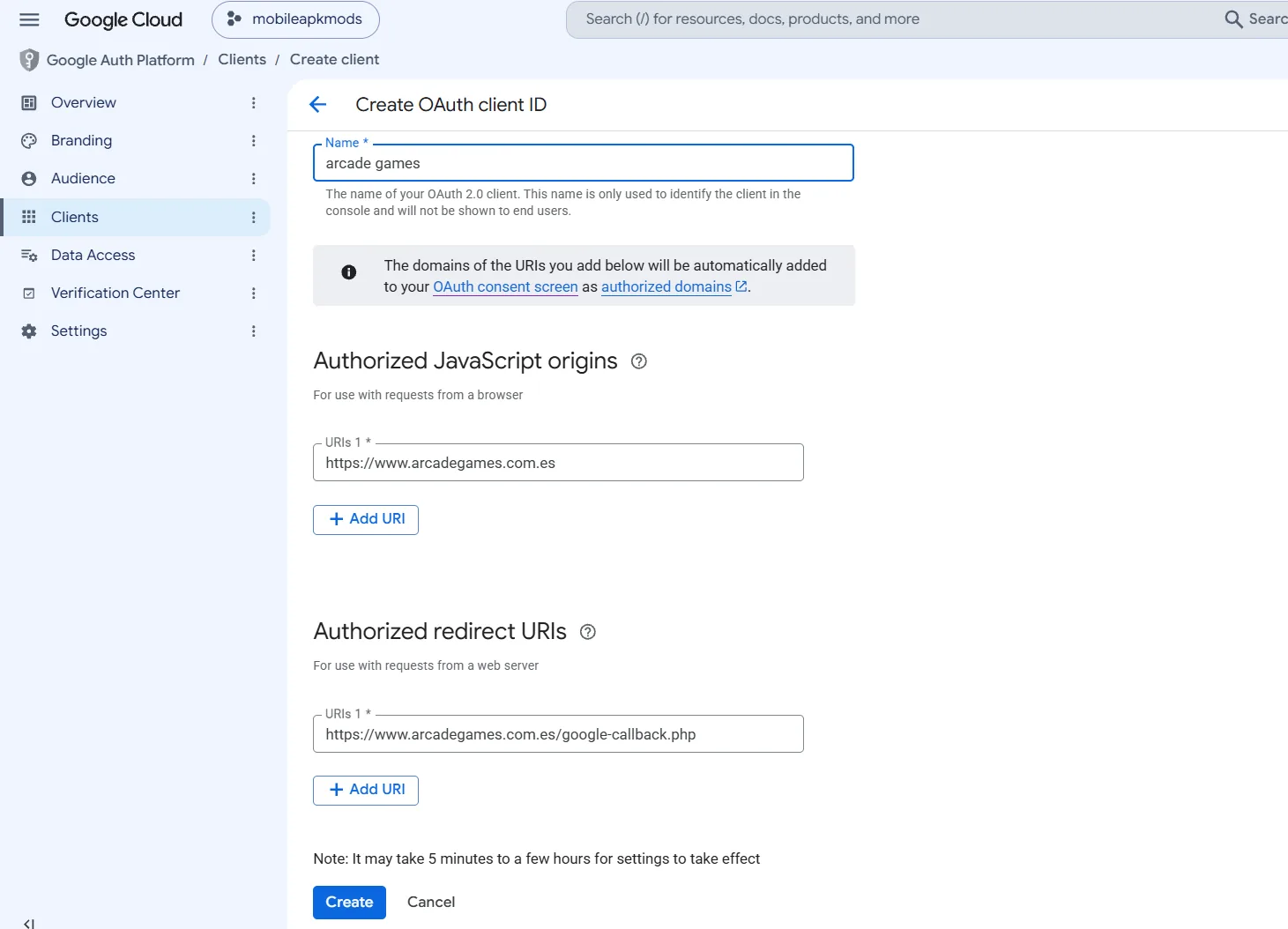The height and width of the screenshot is (929, 1288).
Task: Open more options for Audience
Action: pyautogui.click(x=254, y=178)
